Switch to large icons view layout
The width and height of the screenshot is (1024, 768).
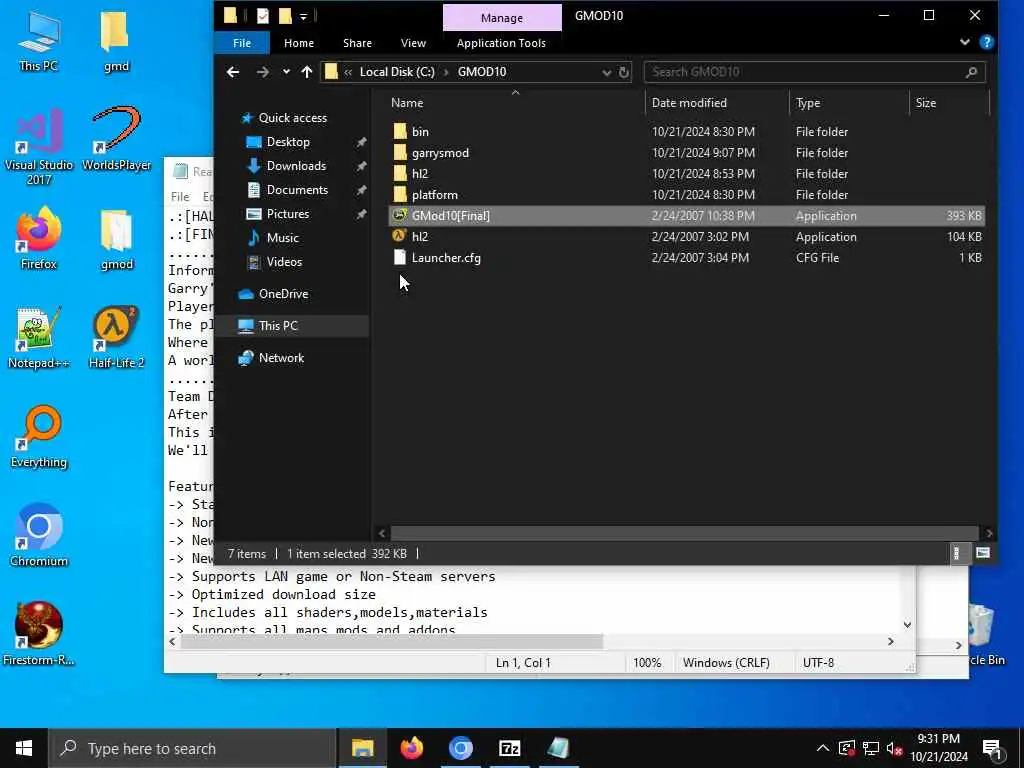point(983,553)
